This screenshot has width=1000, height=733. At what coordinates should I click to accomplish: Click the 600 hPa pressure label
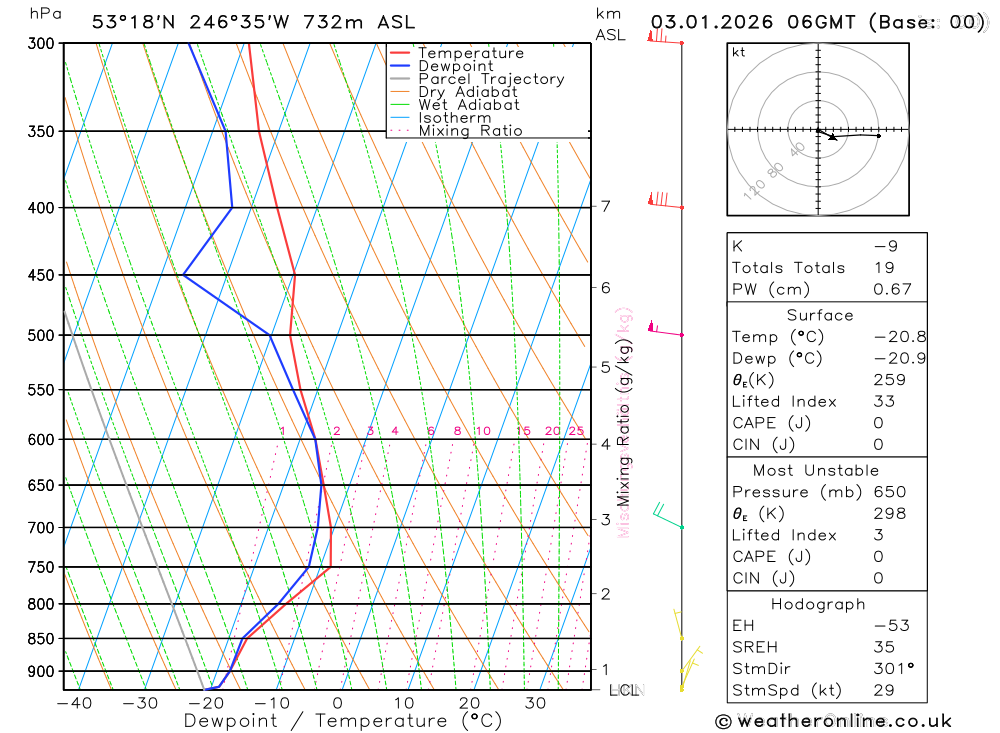[43, 440]
